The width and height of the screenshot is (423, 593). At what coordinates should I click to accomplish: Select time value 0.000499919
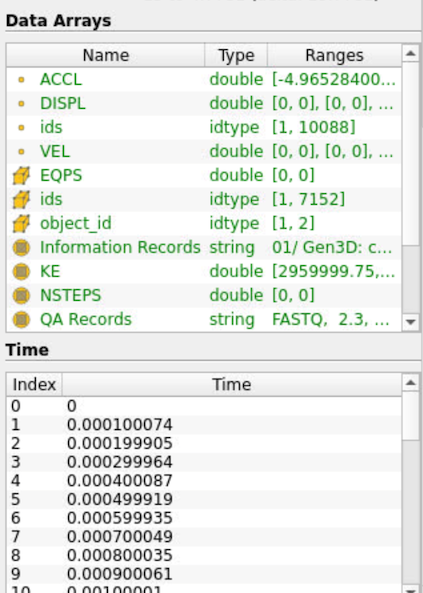coord(120,499)
